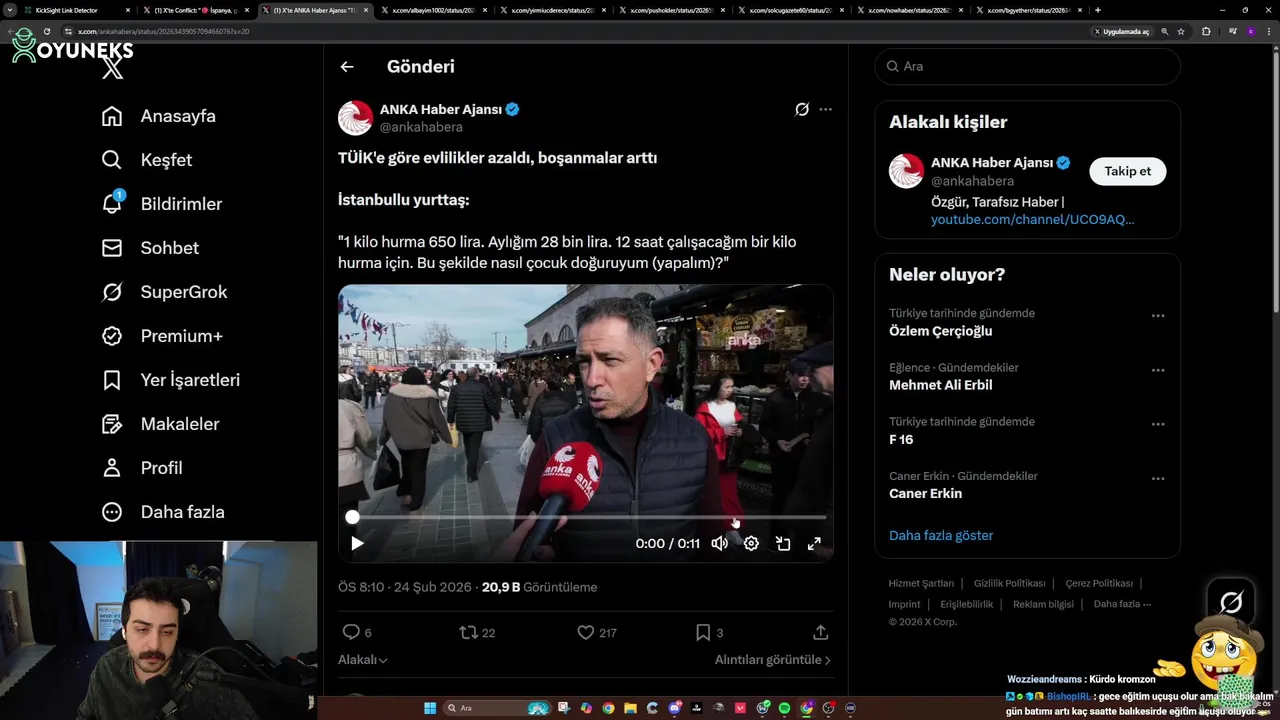Open options for Mehmet Ali Erbil trend
The width and height of the screenshot is (1280, 720).
pos(1157,370)
